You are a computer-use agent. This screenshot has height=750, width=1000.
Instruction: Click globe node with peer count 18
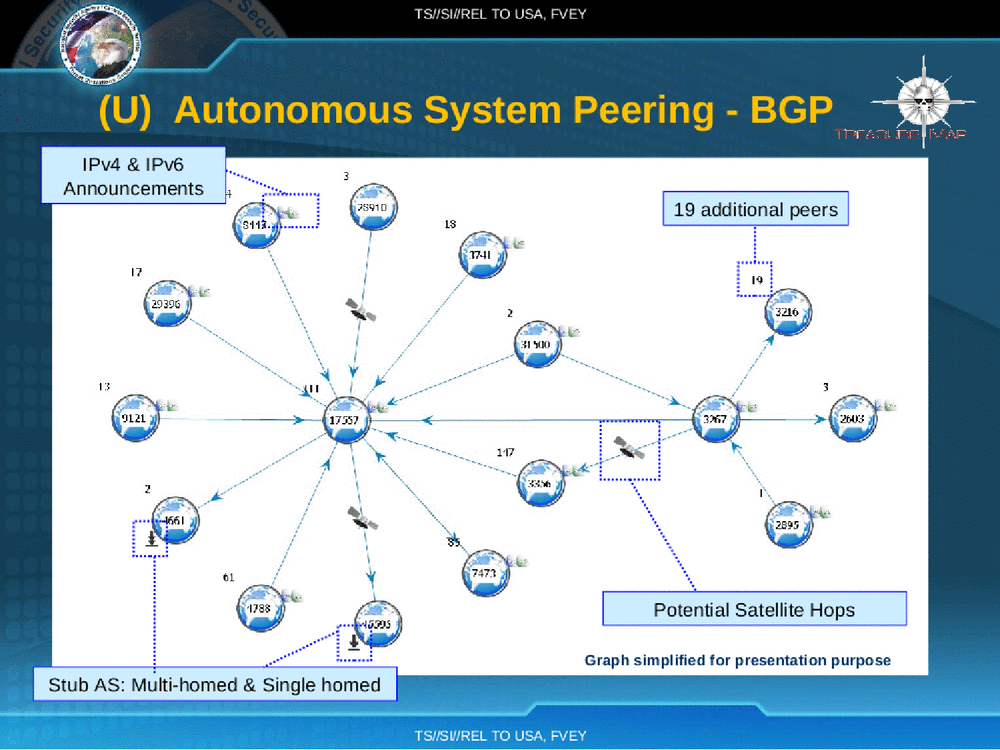[x=482, y=255]
